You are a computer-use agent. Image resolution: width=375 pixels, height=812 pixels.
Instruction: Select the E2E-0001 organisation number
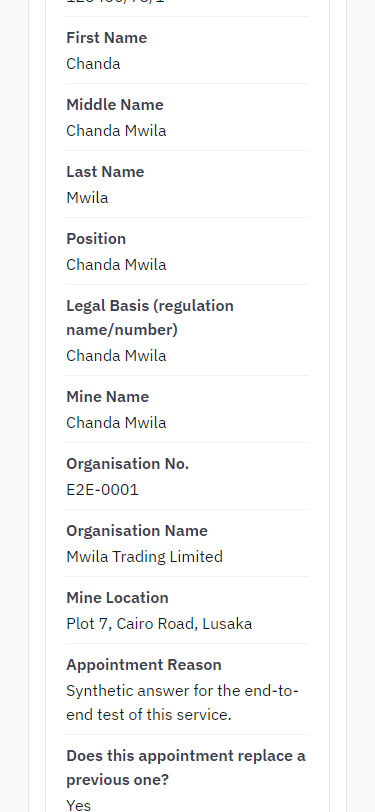tap(103, 489)
